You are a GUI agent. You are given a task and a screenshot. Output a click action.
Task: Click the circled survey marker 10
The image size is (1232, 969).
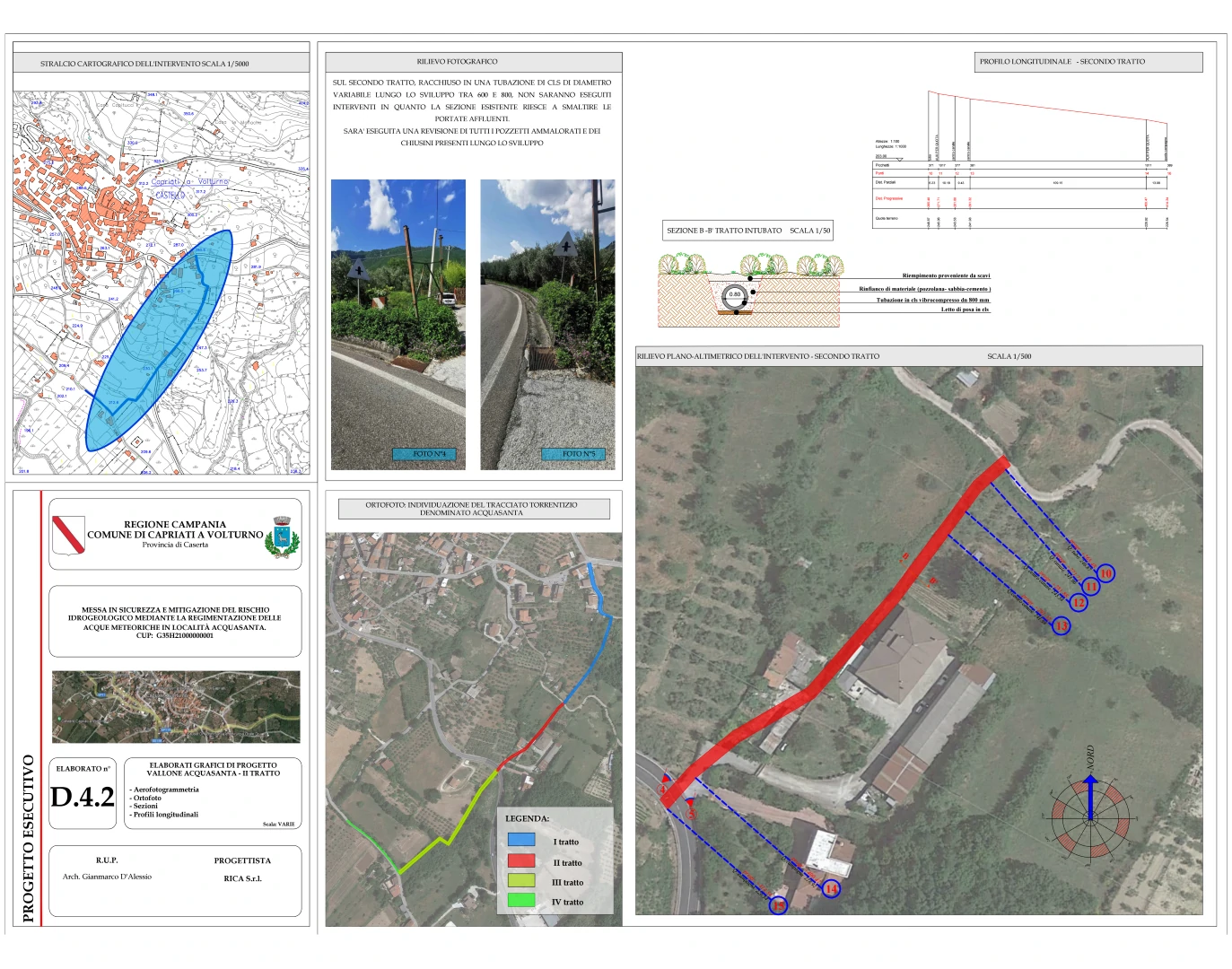point(1105,573)
